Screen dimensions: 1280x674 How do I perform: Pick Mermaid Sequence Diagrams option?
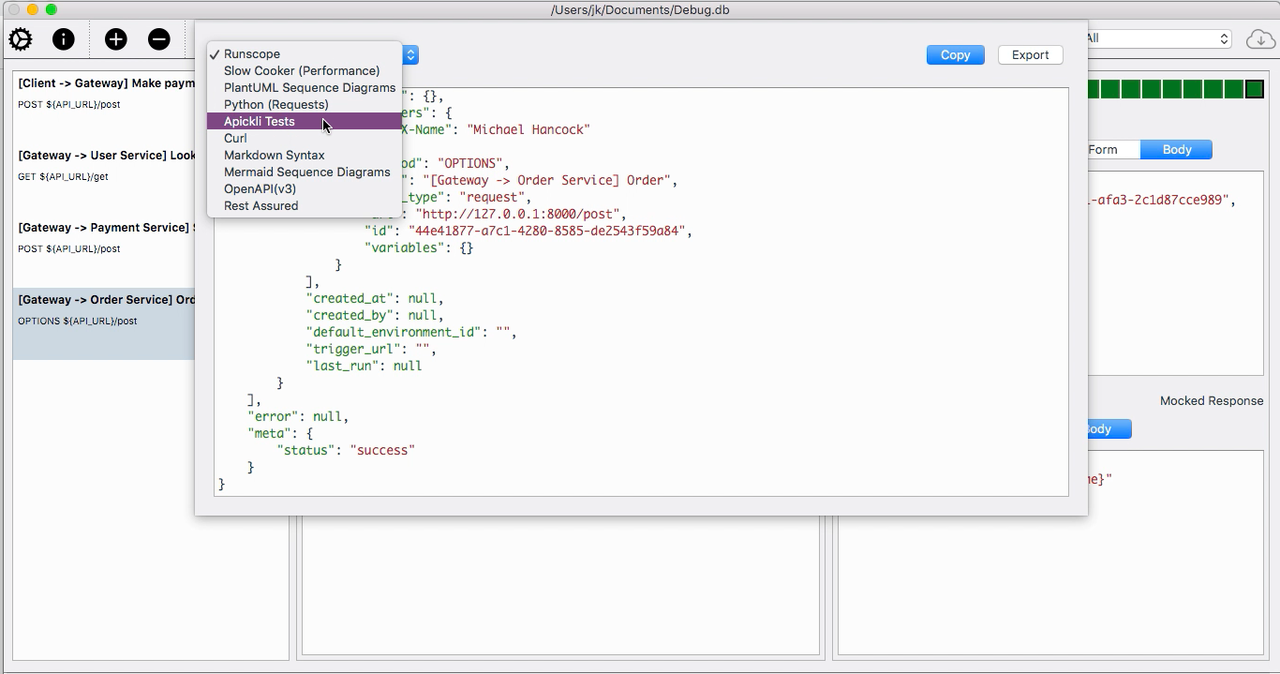[307, 172]
